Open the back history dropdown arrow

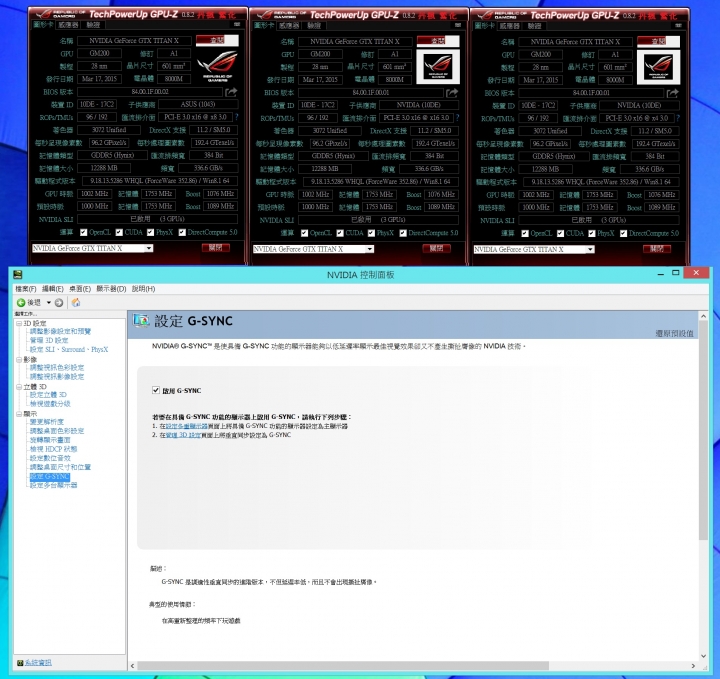(x=48, y=303)
